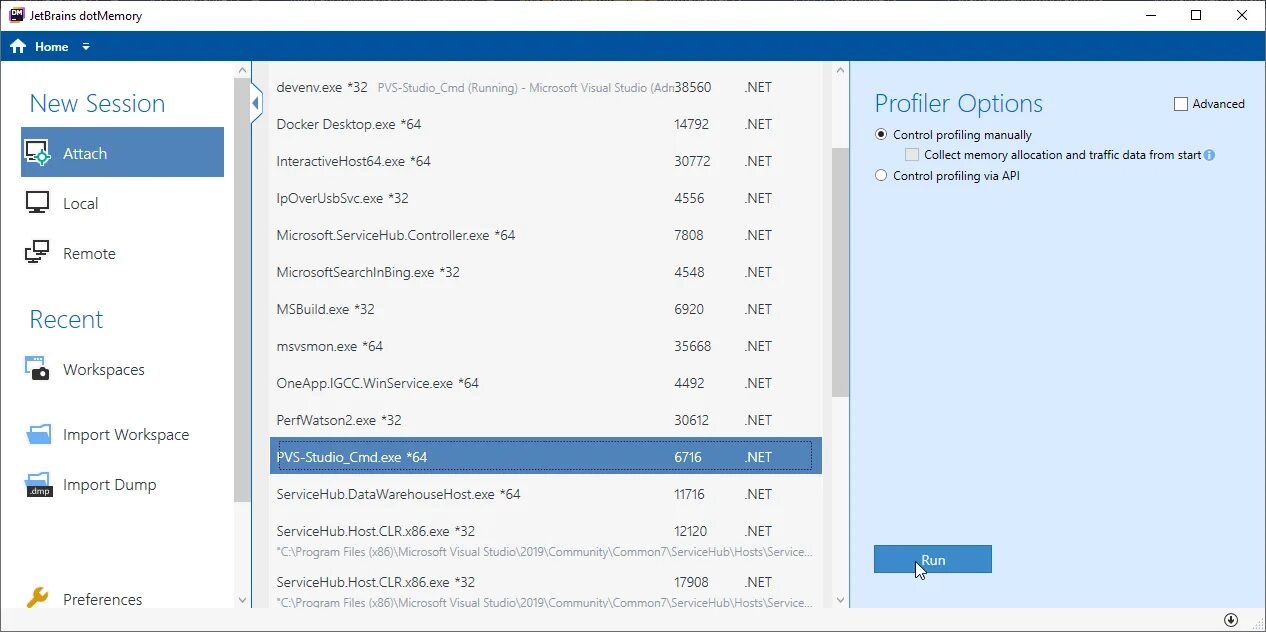Click the Import Dump folder icon

click(38, 484)
